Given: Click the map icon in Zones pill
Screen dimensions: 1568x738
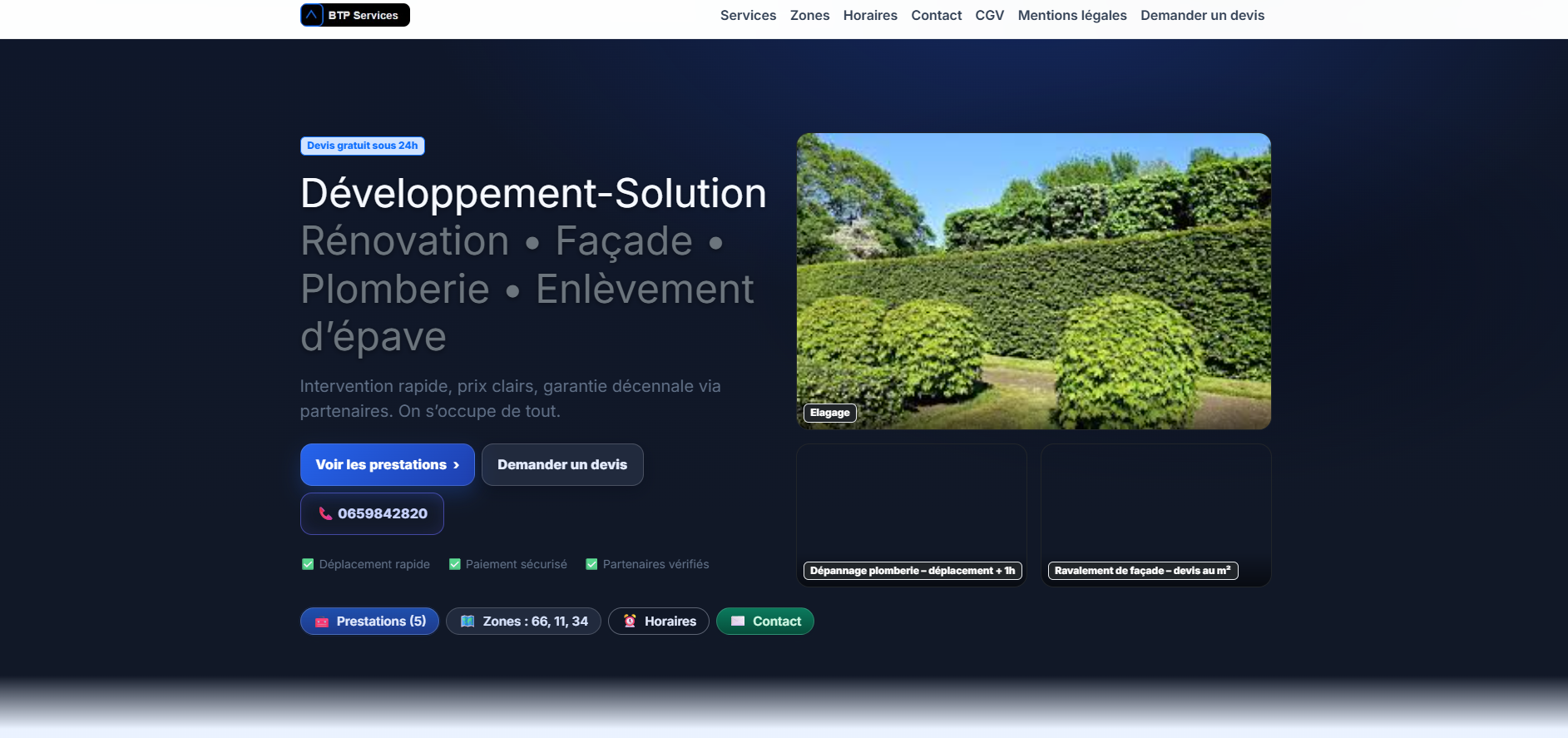Looking at the screenshot, I should click(467, 622).
